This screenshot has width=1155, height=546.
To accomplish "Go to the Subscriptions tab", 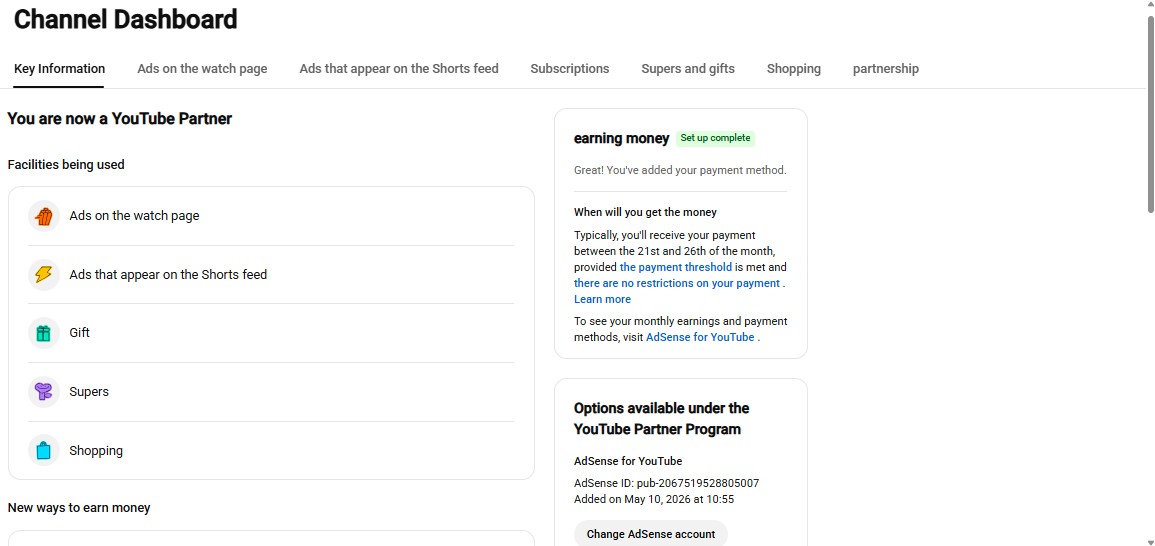I will pyautogui.click(x=569, y=69).
